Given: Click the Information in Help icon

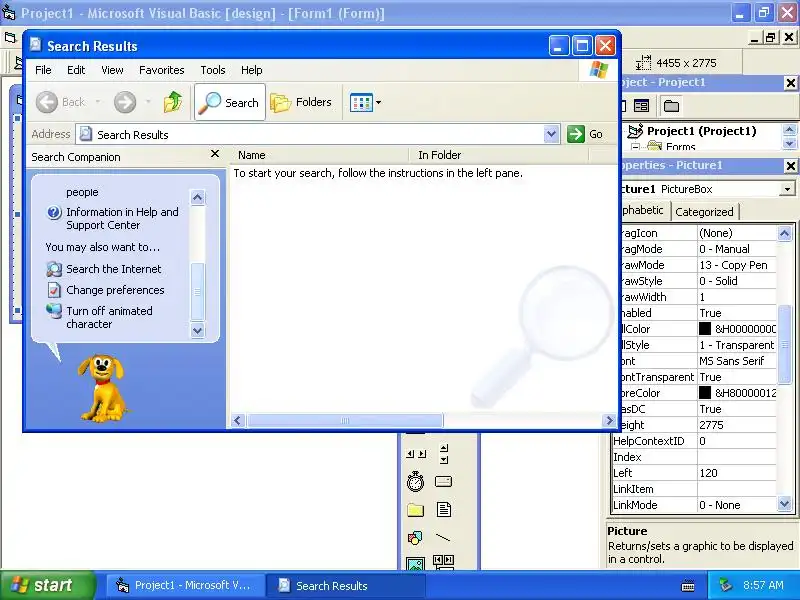Looking at the screenshot, I should click(x=54, y=212).
